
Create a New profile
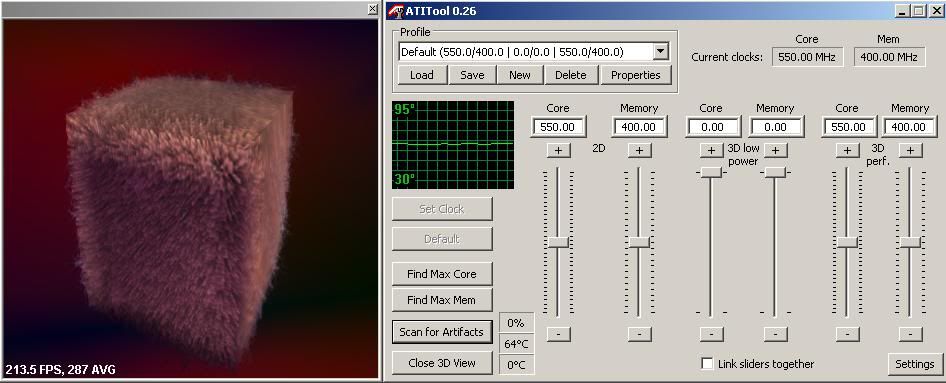[519, 75]
